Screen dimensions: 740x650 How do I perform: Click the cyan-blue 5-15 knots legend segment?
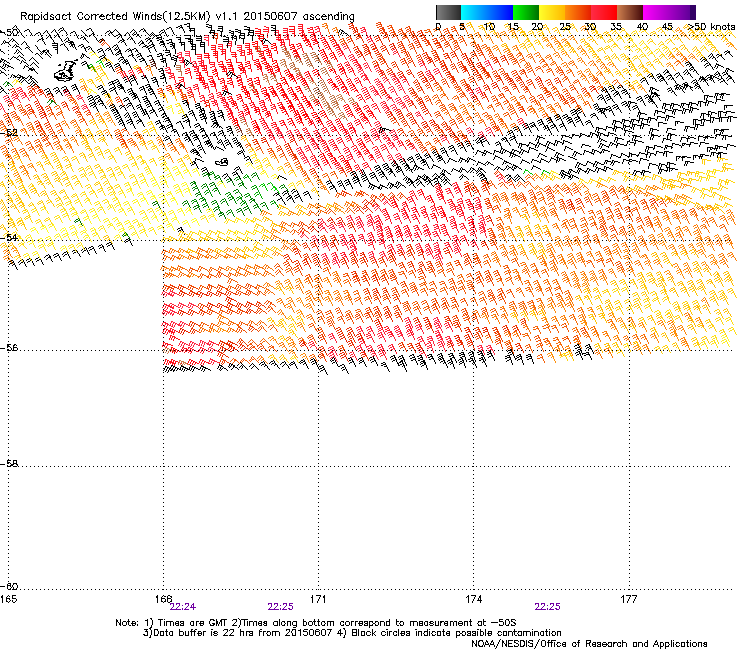tap(487, 12)
